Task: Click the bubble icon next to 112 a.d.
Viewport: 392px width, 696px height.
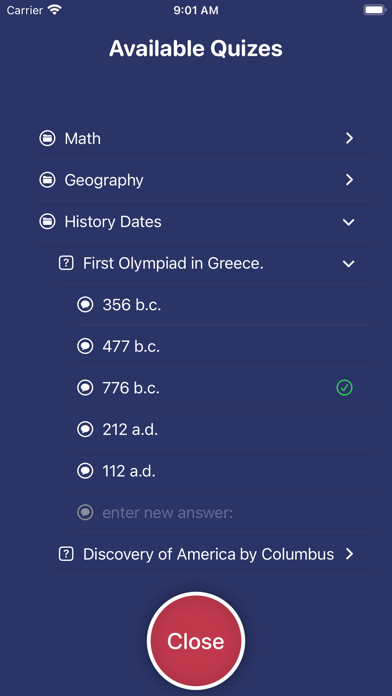Action: [x=85, y=471]
